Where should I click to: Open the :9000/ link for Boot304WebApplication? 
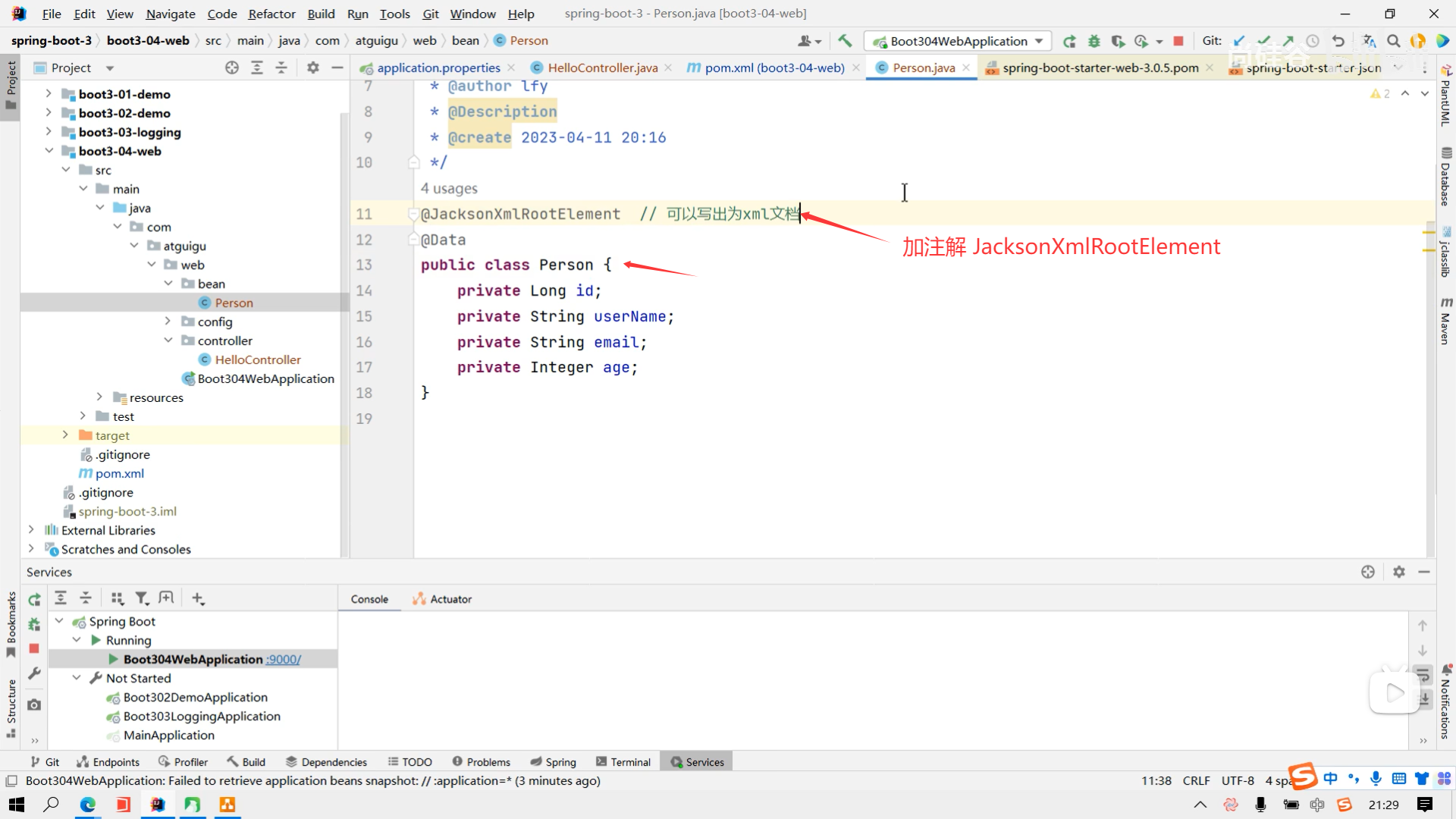pos(283,659)
